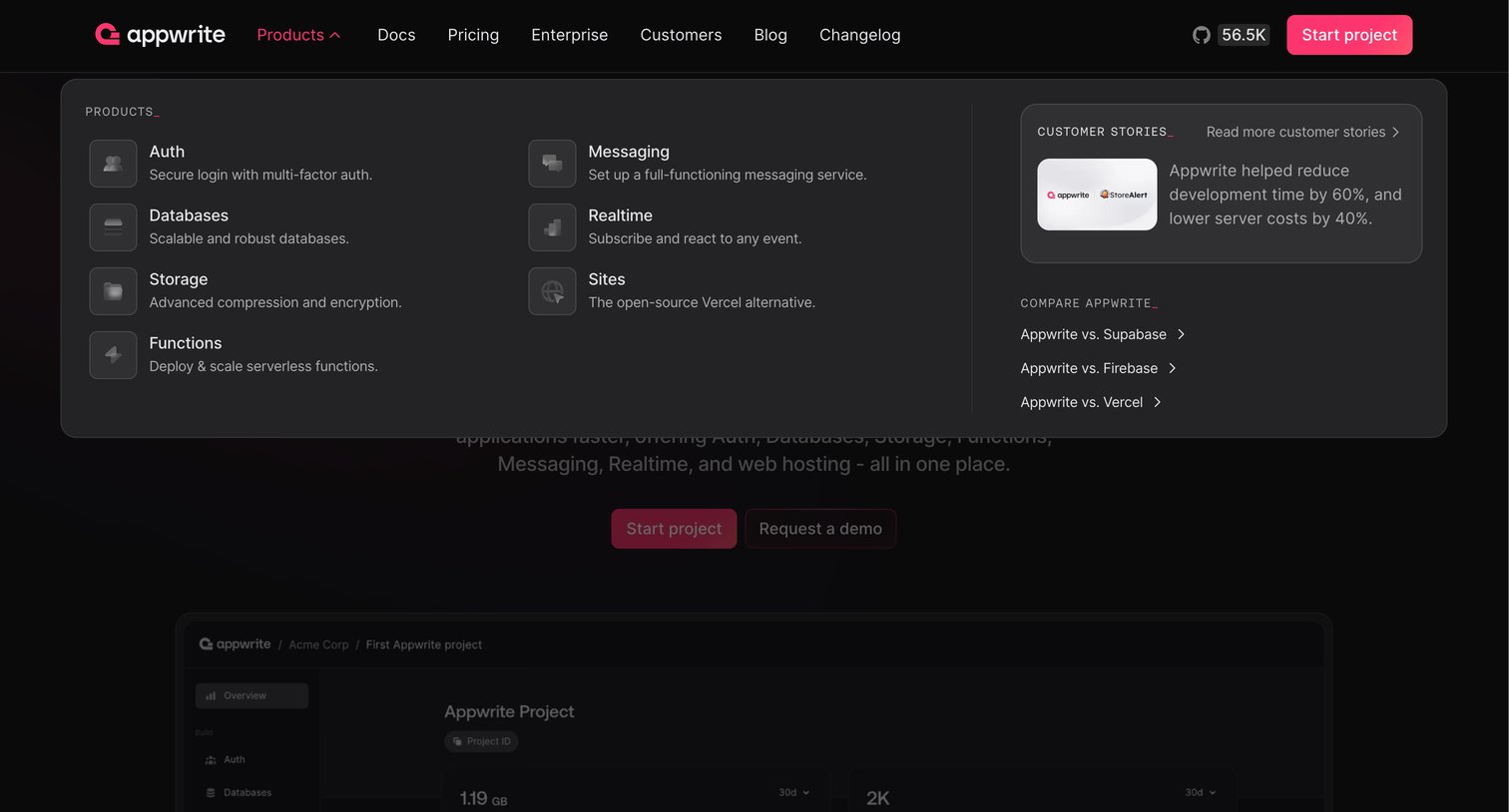The width and height of the screenshot is (1509, 812).
Task: Open the Functions product title
Action: [x=186, y=343]
